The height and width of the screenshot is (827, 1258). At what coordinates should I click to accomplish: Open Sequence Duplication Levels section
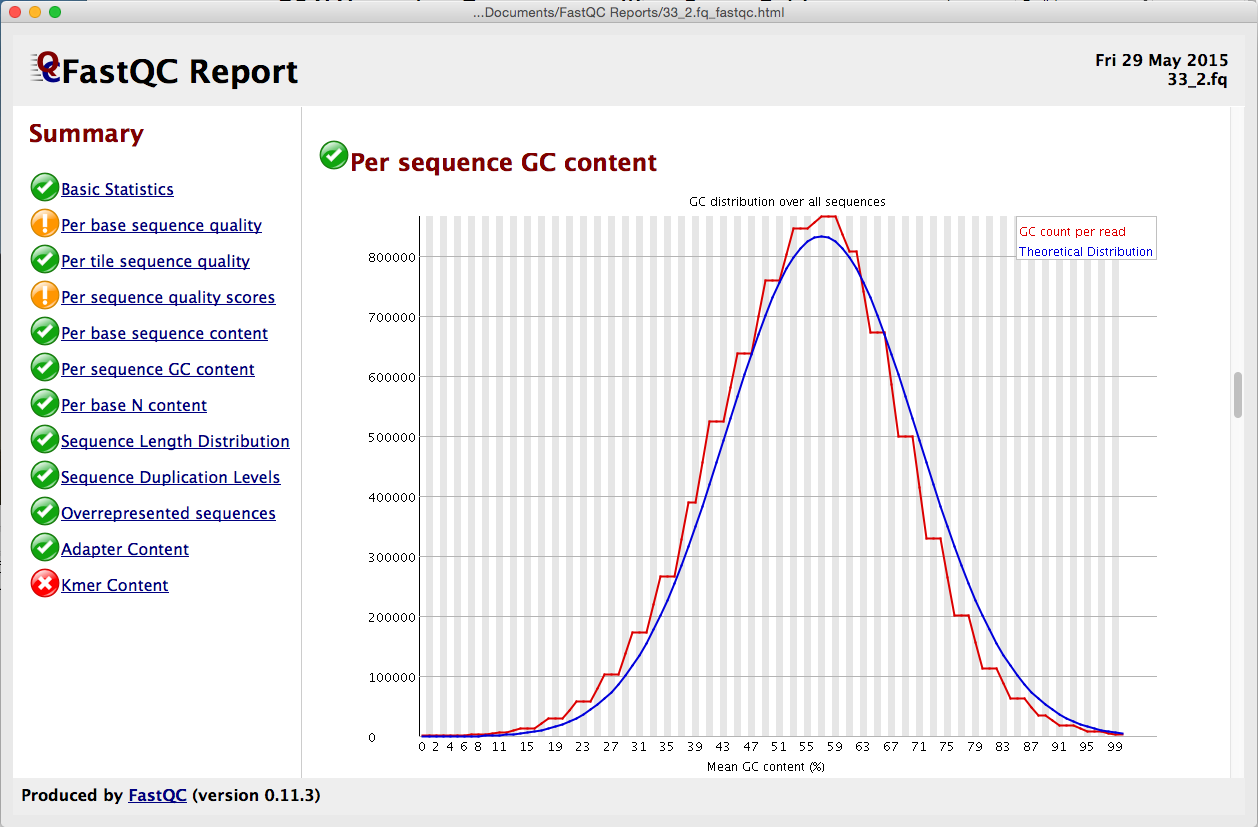pyautogui.click(x=170, y=477)
